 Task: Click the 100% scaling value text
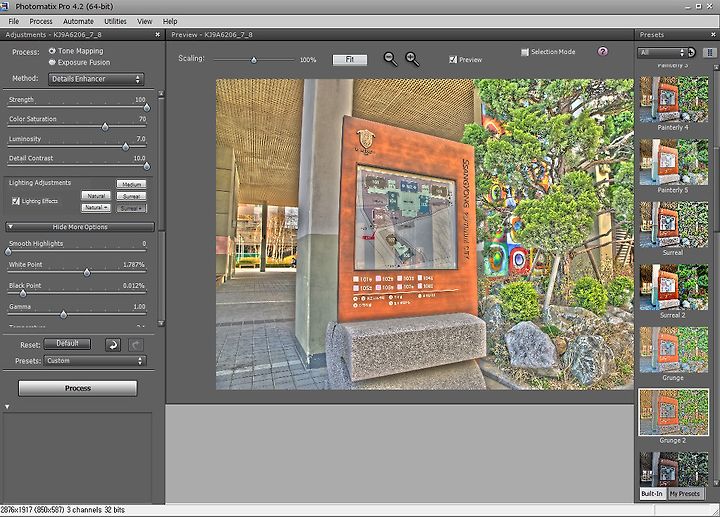point(308,60)
